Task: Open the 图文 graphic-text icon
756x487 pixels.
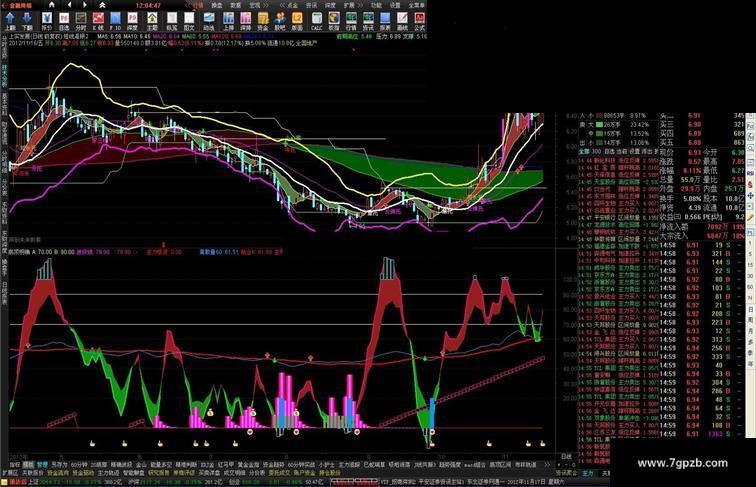Action: click(189, 19)
